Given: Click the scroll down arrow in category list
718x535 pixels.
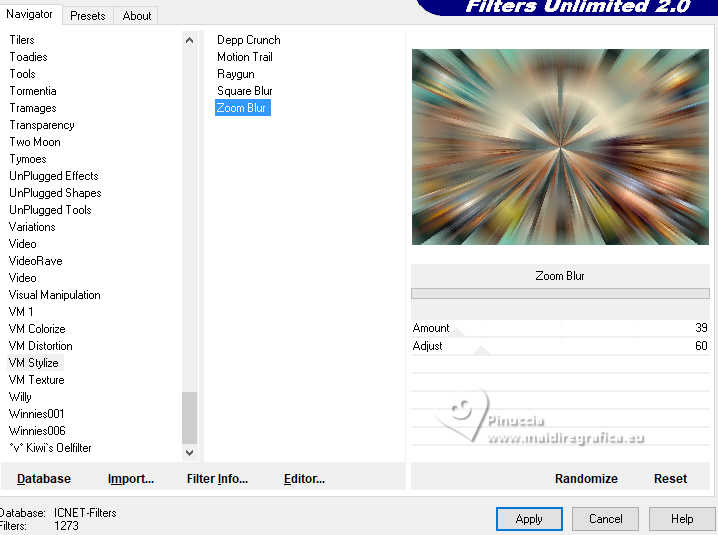Looking at the screenshot, I should coord(189,452).
